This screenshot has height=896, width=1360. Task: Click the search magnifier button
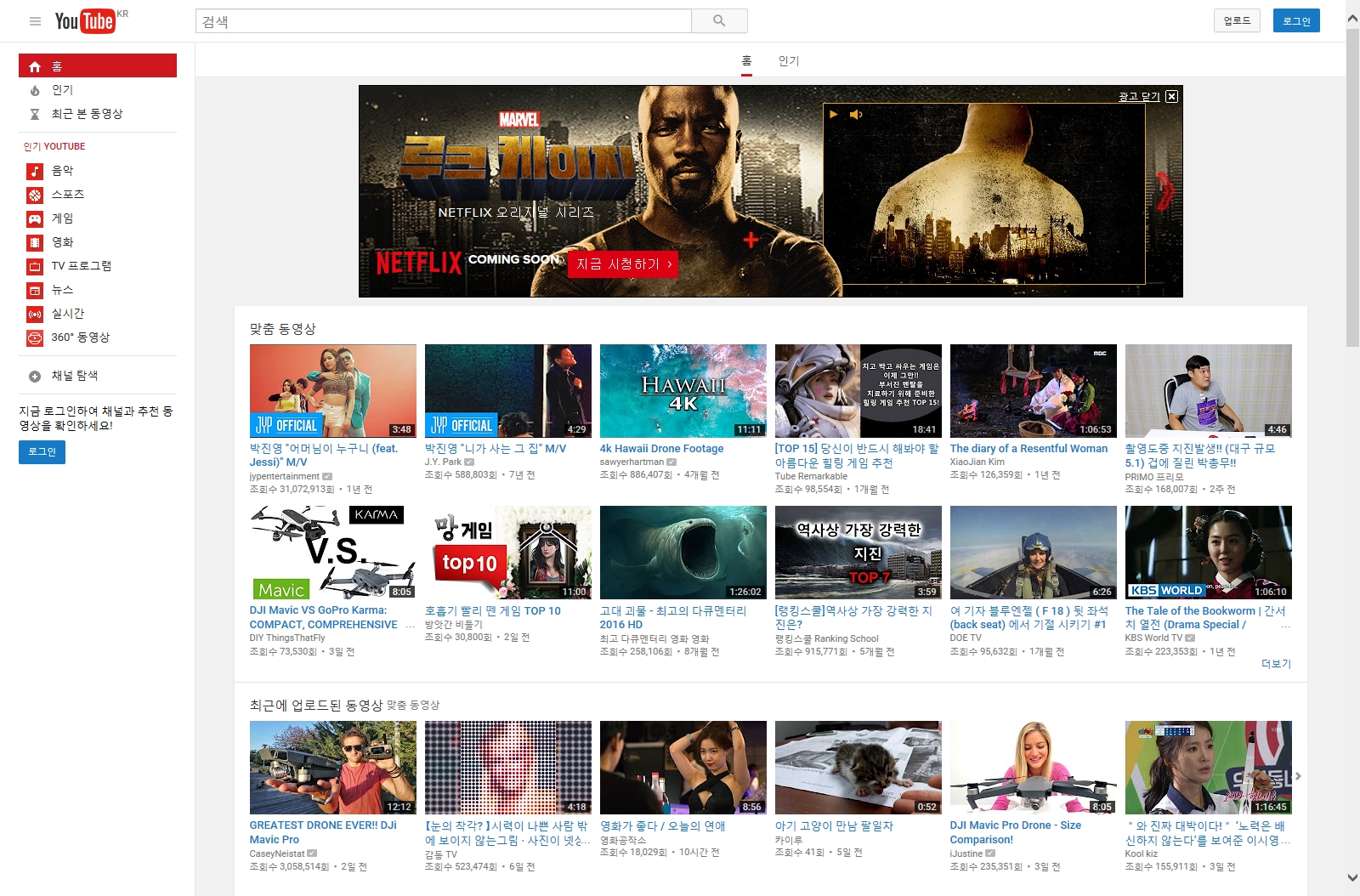[719, 21]
